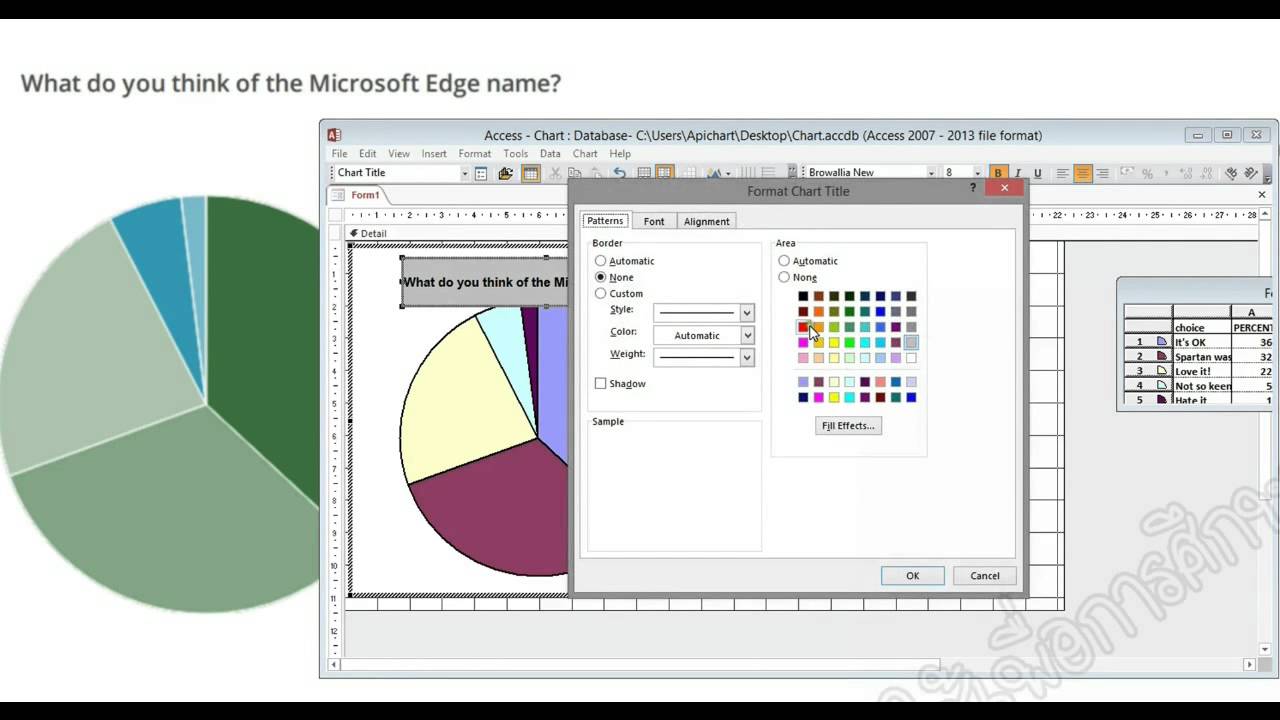Click the Access application icon in title bar
Image resolution: width=1280 pixels, height=720 pixels.
coord(334,135)
